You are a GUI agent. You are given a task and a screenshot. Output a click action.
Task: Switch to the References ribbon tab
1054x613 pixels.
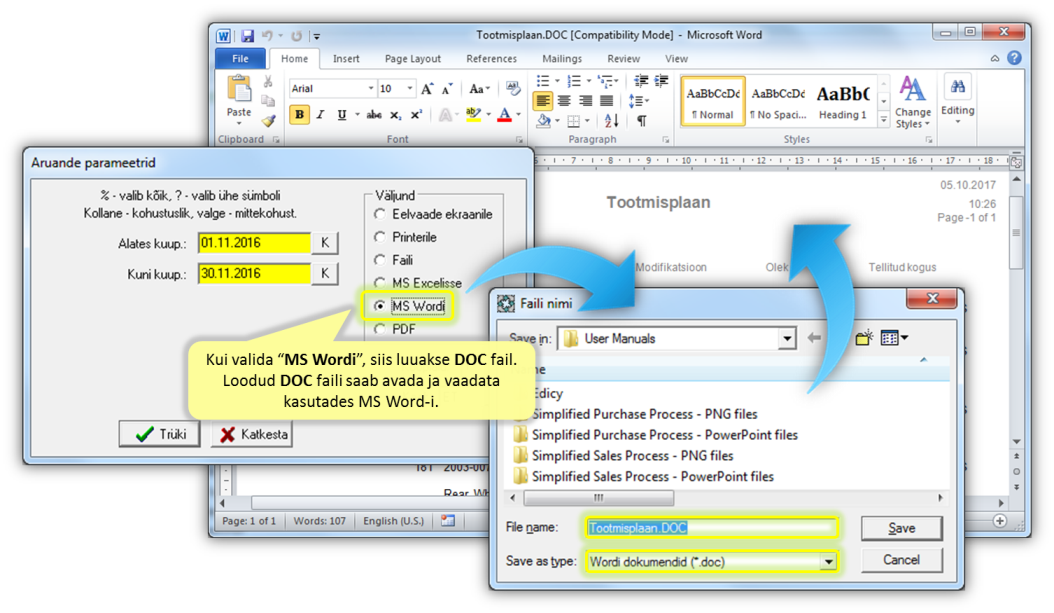(491, 59)
